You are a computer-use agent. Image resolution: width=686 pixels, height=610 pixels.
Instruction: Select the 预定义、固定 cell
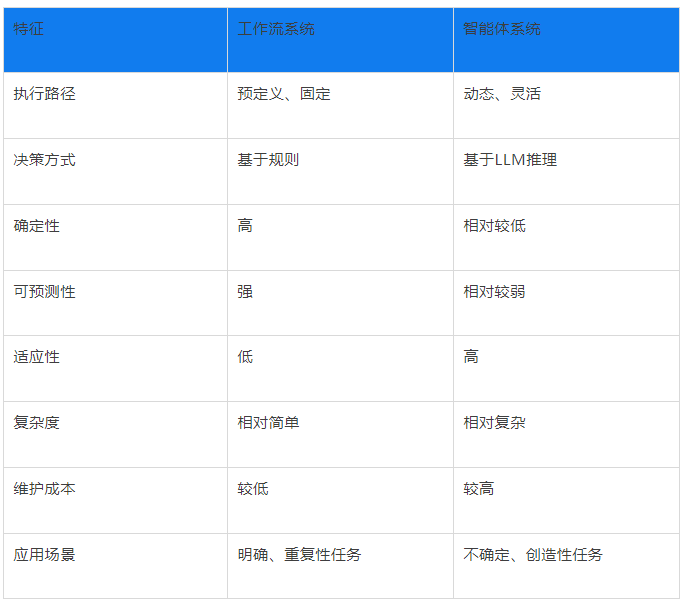point(340,105)
